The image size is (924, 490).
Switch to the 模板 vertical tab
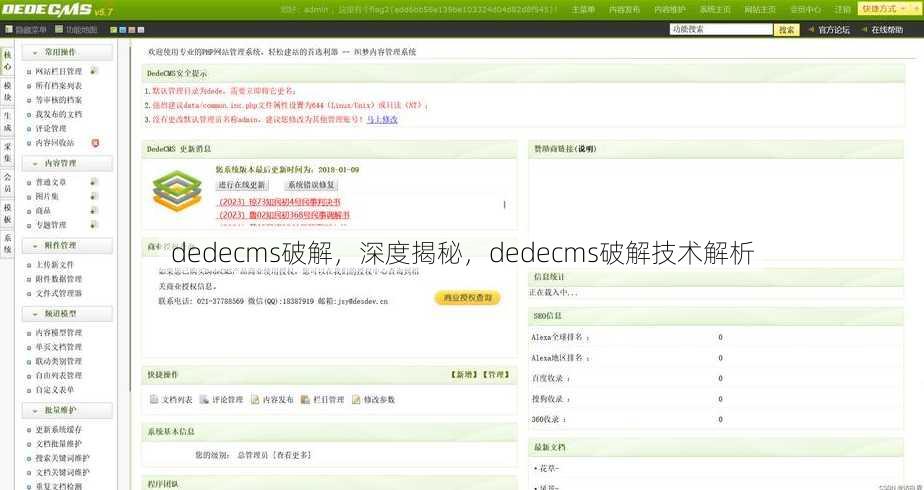[7, 213]
